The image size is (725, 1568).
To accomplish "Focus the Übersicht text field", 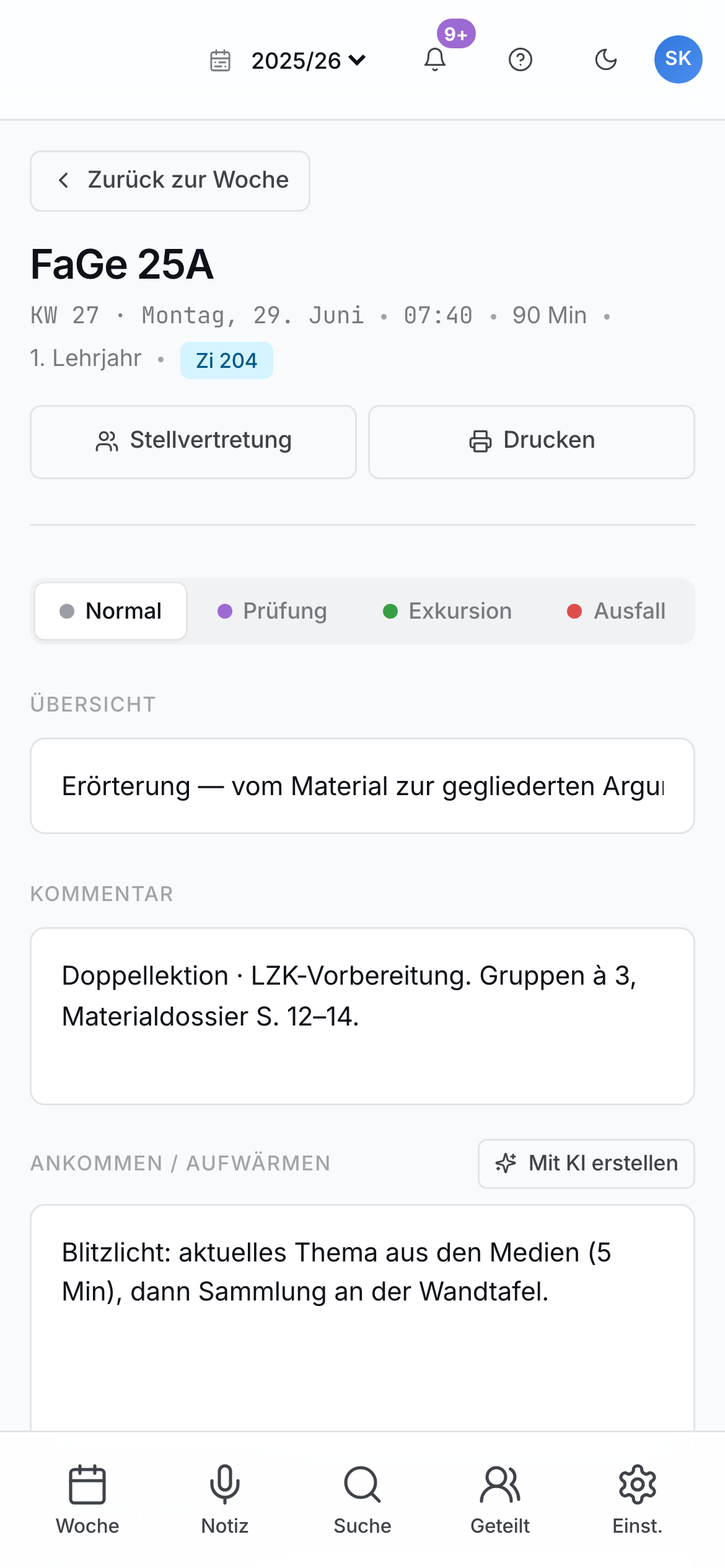I will click(x=362, y=786).
